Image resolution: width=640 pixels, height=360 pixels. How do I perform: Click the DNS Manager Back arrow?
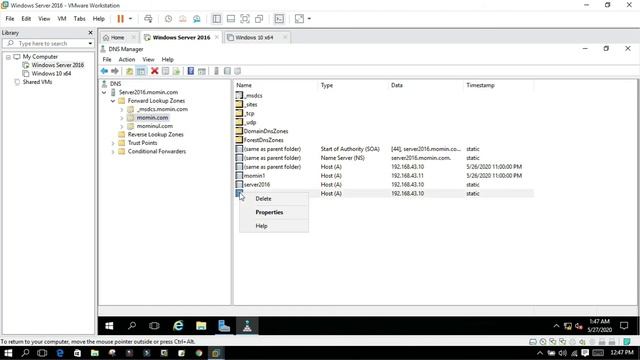pyautogui.click(x=104, y=71)
